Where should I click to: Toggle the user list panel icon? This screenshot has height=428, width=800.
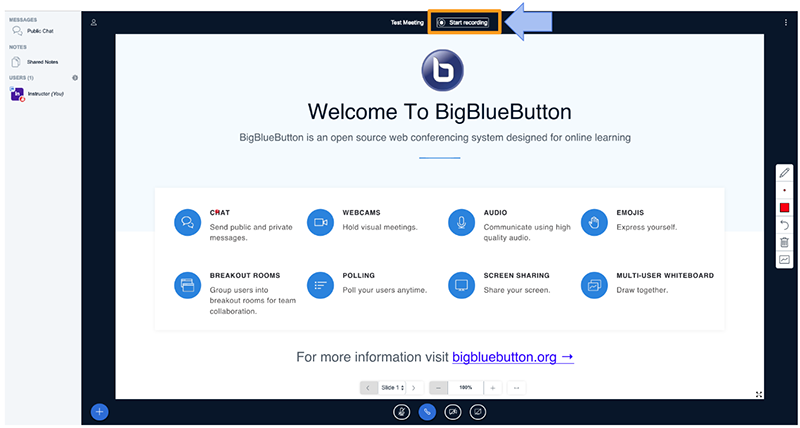pyautogui.click(x=94, y=22)
